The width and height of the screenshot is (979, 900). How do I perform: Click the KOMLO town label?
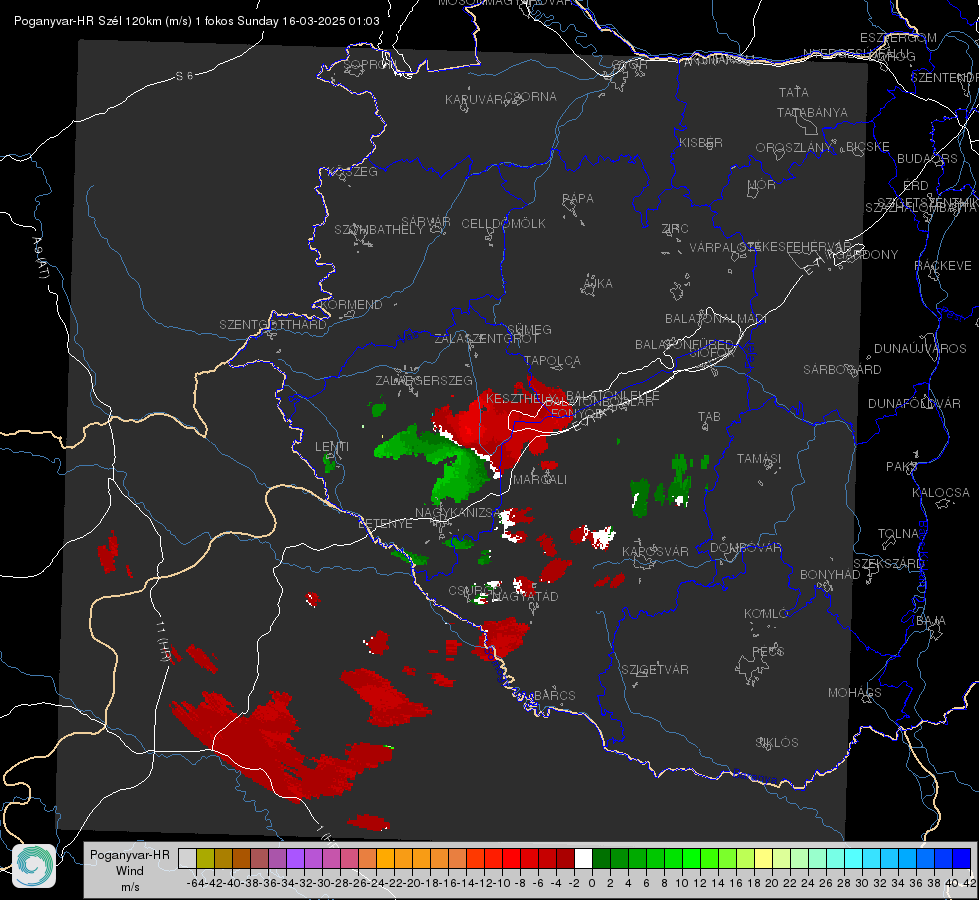766,614
